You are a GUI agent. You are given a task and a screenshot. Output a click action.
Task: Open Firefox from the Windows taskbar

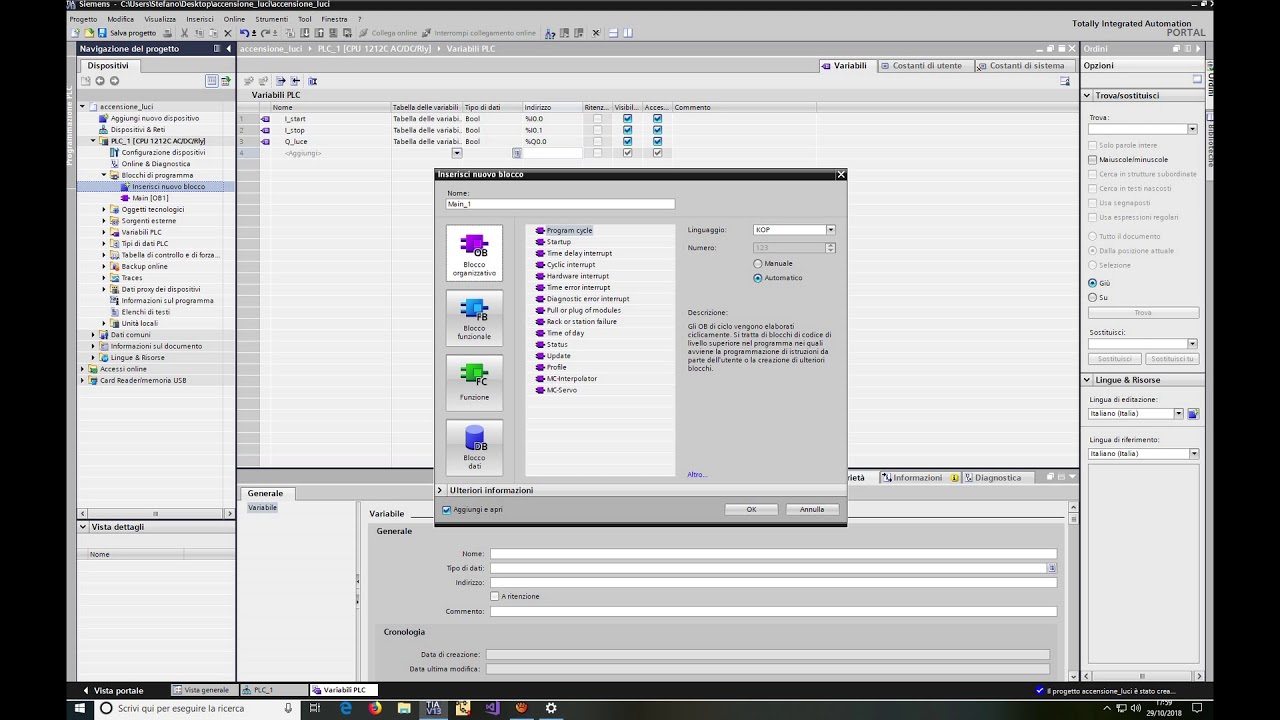tap(375, 708)
